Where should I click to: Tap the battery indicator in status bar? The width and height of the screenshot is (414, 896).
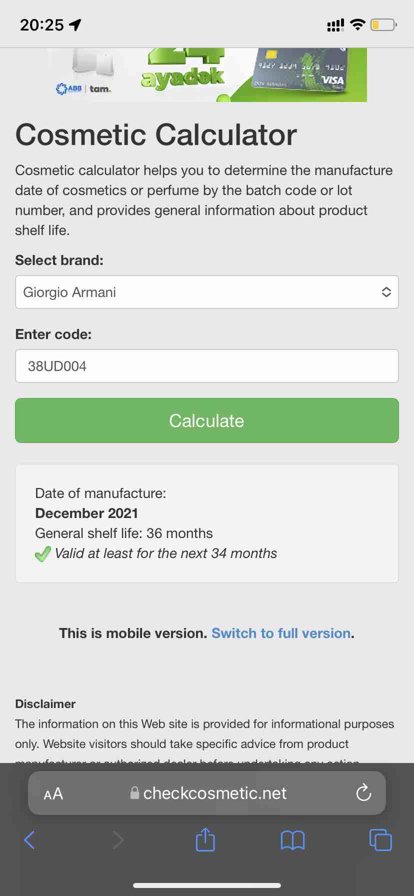pyautogui.click(x=383, y=25)
